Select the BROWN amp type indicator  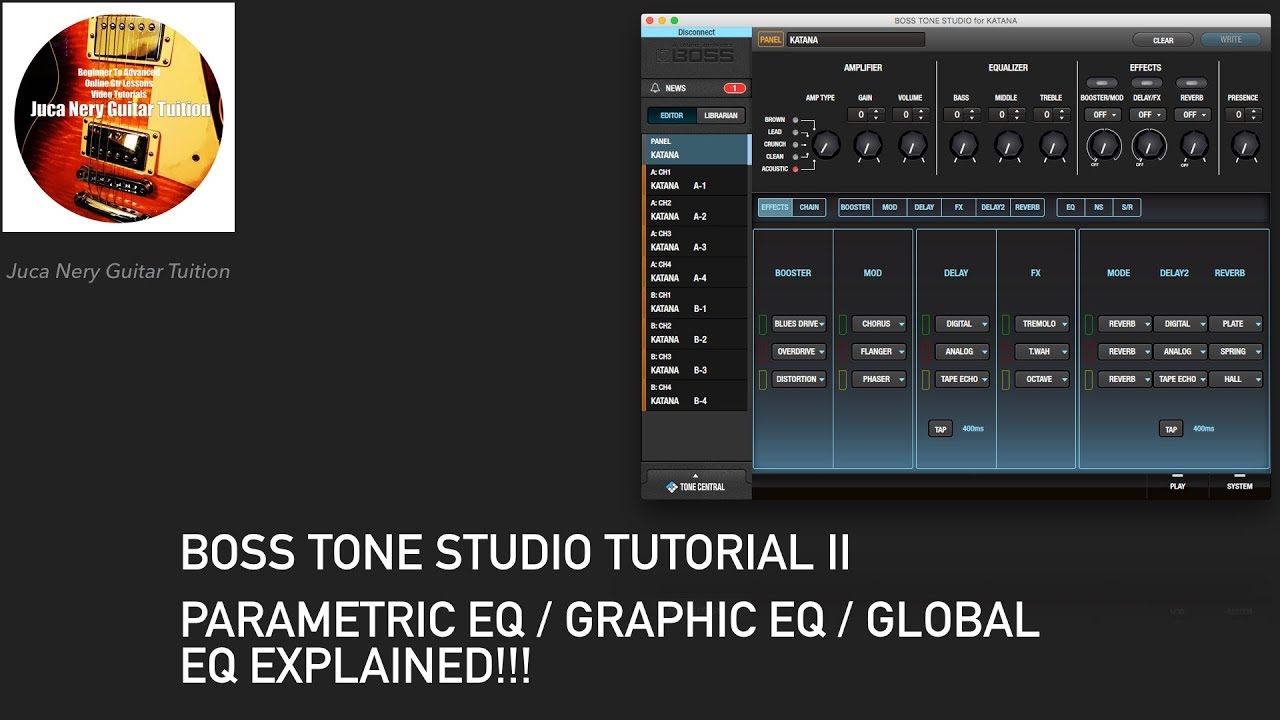tap(796, 120)
